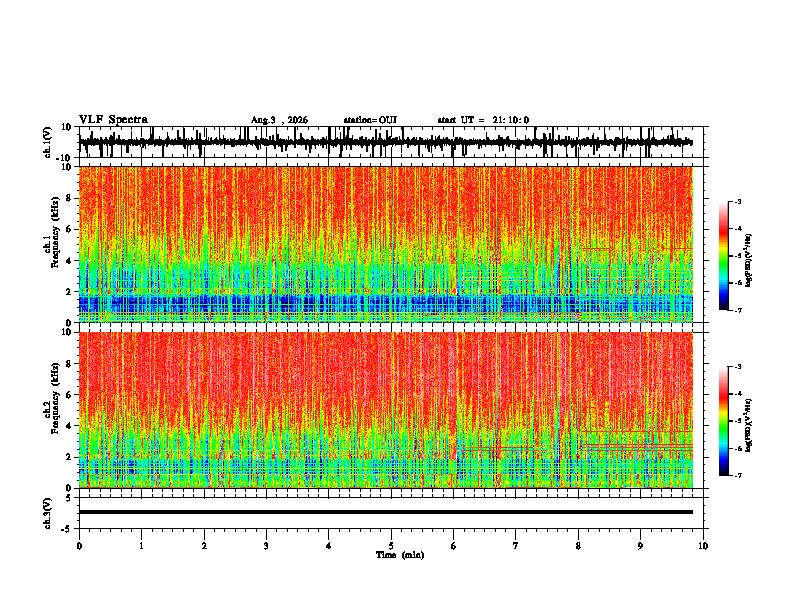Click the ch.2 color bar log(PSD) unit label
Viewport: 792px width, 612px height.
pos(749,425)
